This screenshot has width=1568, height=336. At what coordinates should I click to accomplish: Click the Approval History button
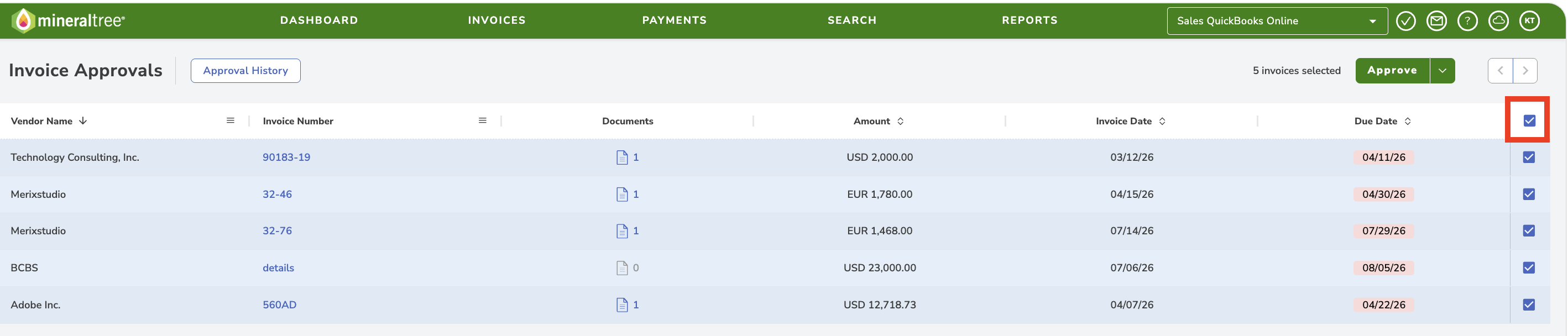pyautogui.click(x=245, y=71)
